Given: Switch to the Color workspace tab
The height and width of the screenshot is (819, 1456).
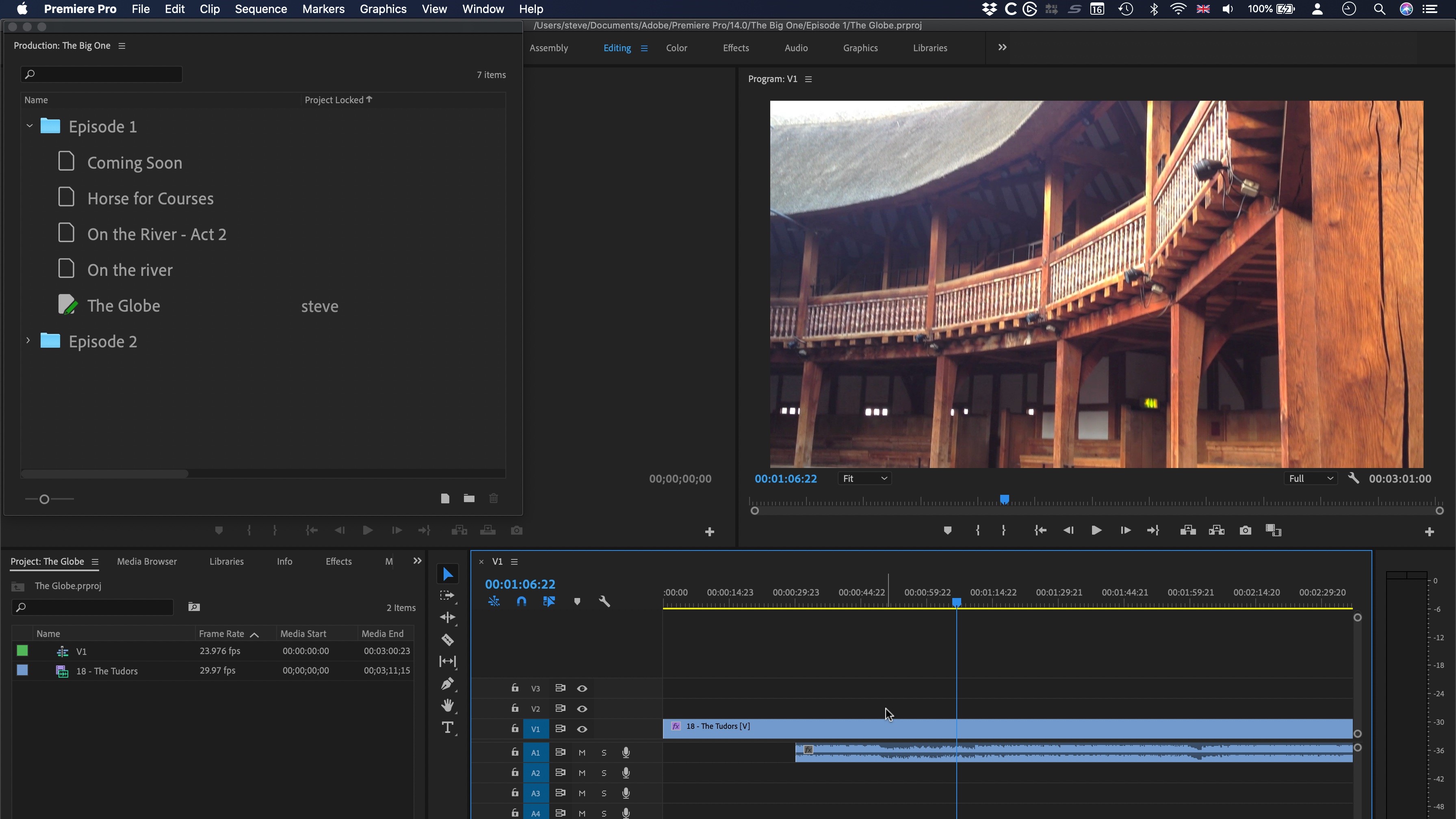Looking at the screenshot, I should click(676, 48).
